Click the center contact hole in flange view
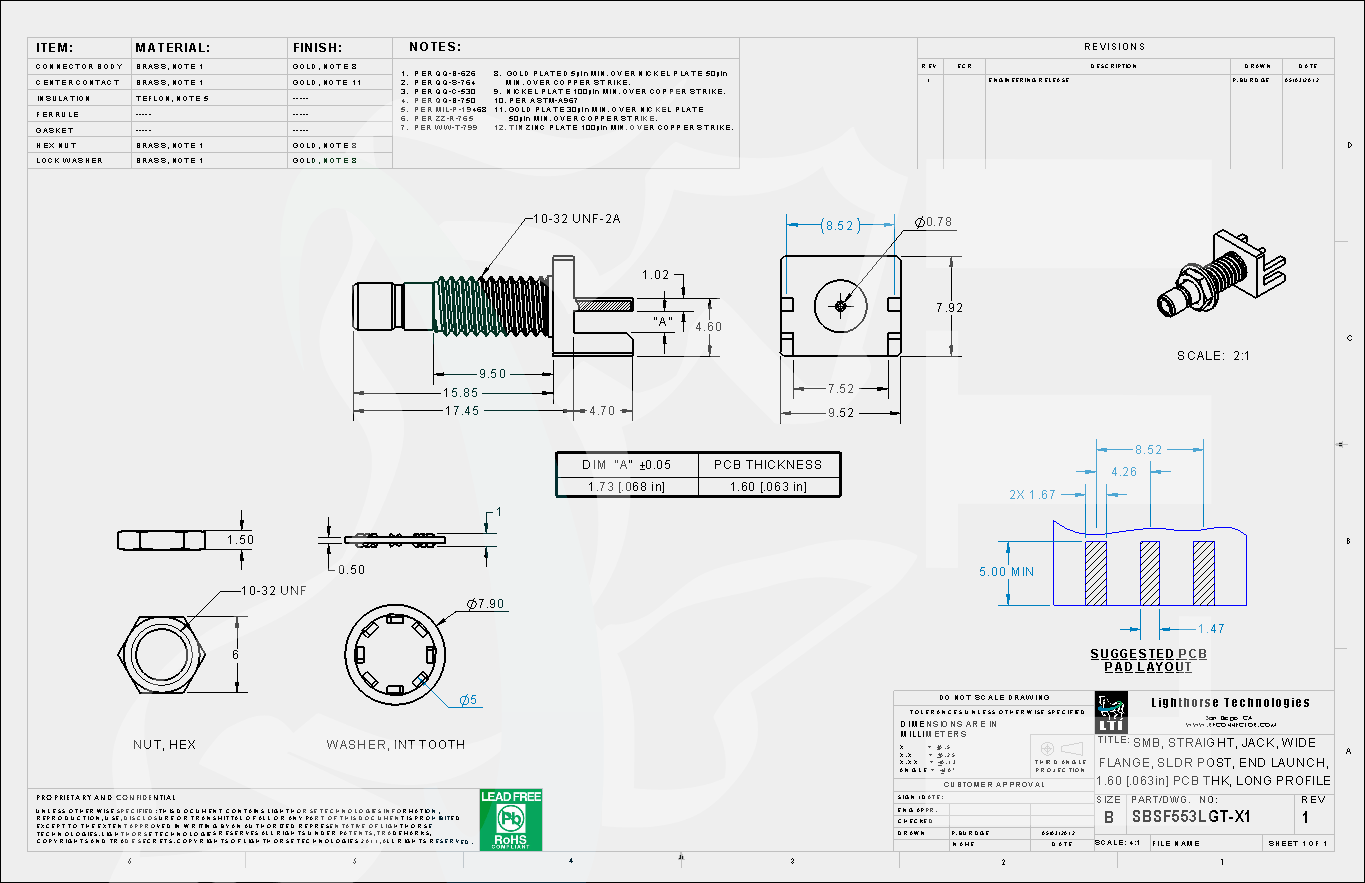Screen dimensions: 1365x883 (840, 305)
